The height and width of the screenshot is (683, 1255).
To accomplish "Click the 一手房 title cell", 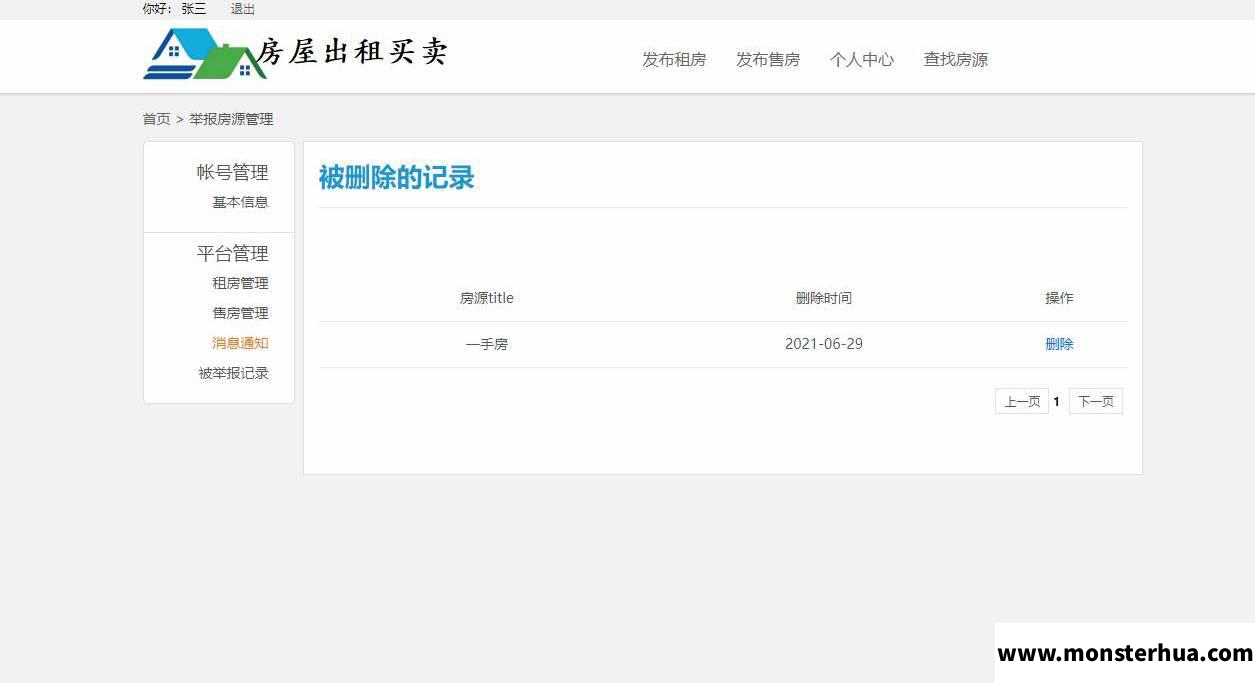I will click(x=487, y=344).
